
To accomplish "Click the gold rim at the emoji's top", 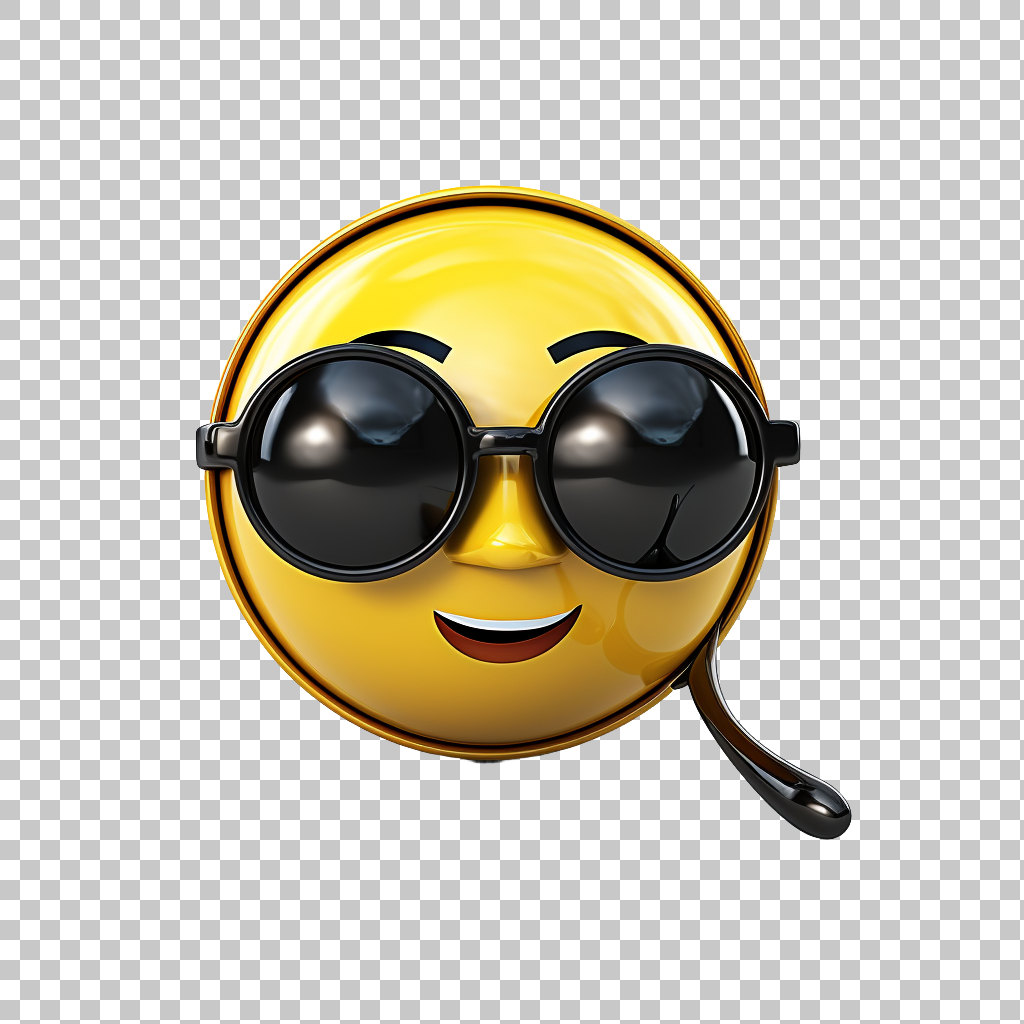I will [x=490, y=193].
